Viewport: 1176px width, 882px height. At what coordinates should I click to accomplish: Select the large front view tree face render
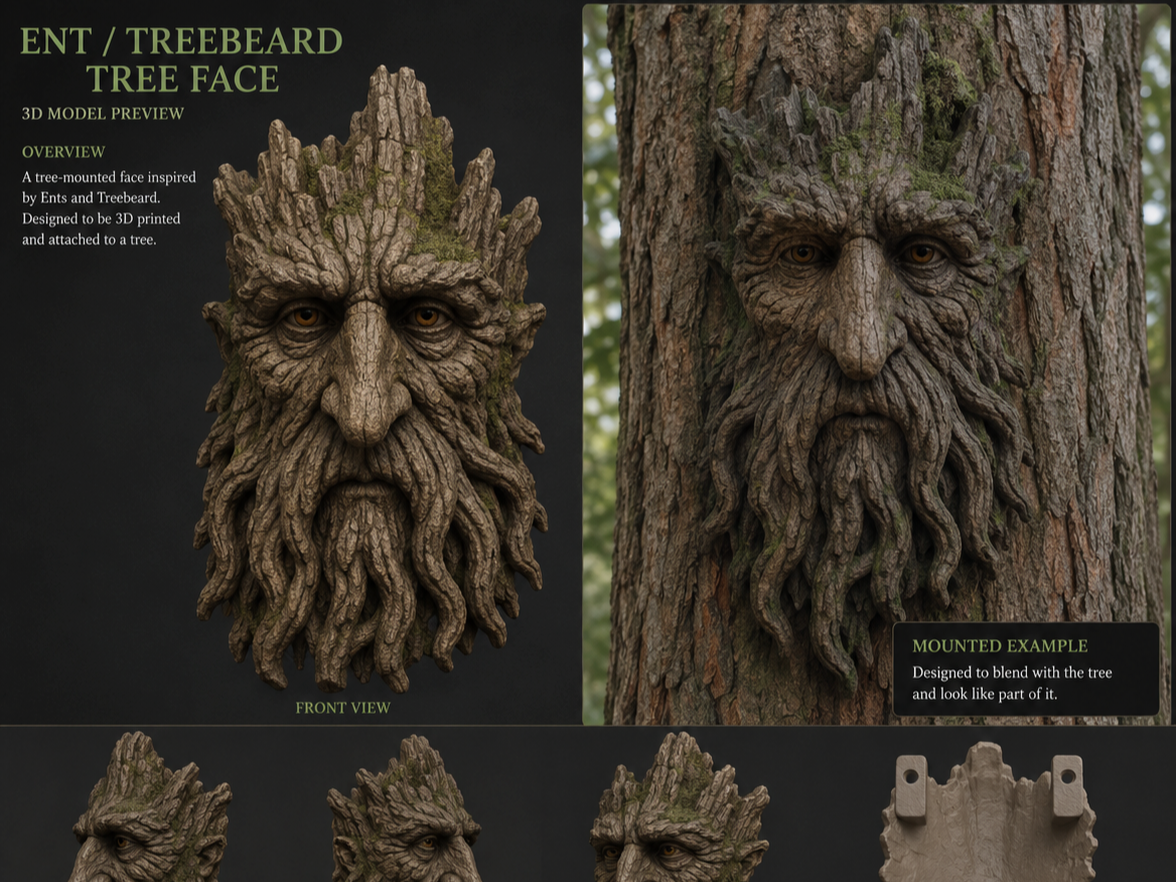coord(370,379)
